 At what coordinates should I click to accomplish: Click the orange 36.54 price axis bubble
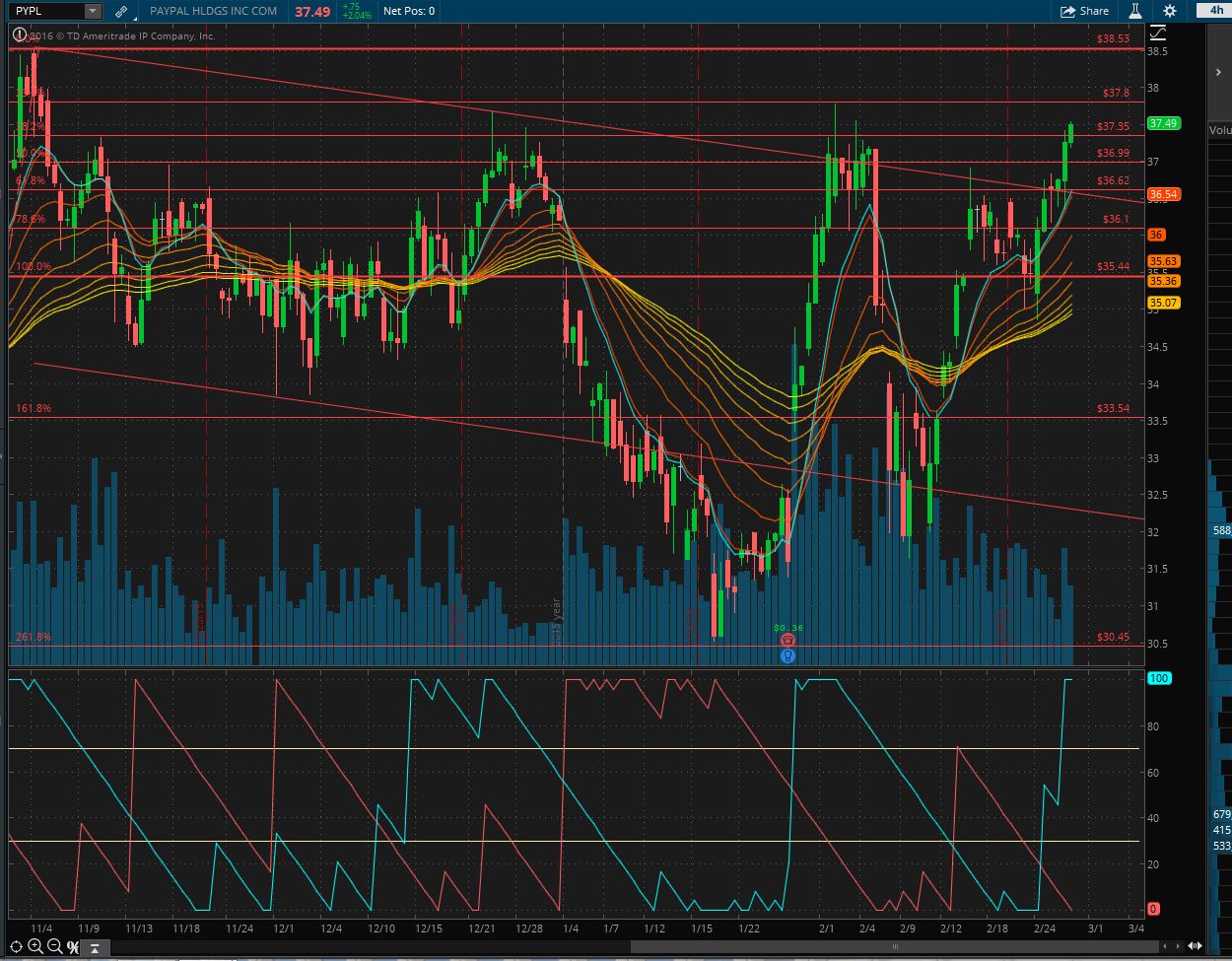coord(1164,194)
